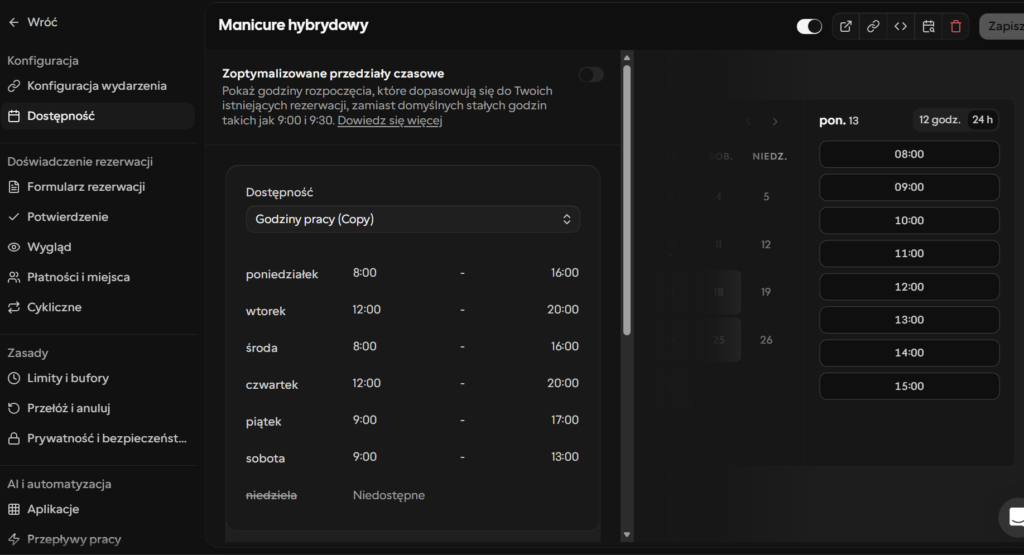Click the Zapisz save button

(1002, 26)
